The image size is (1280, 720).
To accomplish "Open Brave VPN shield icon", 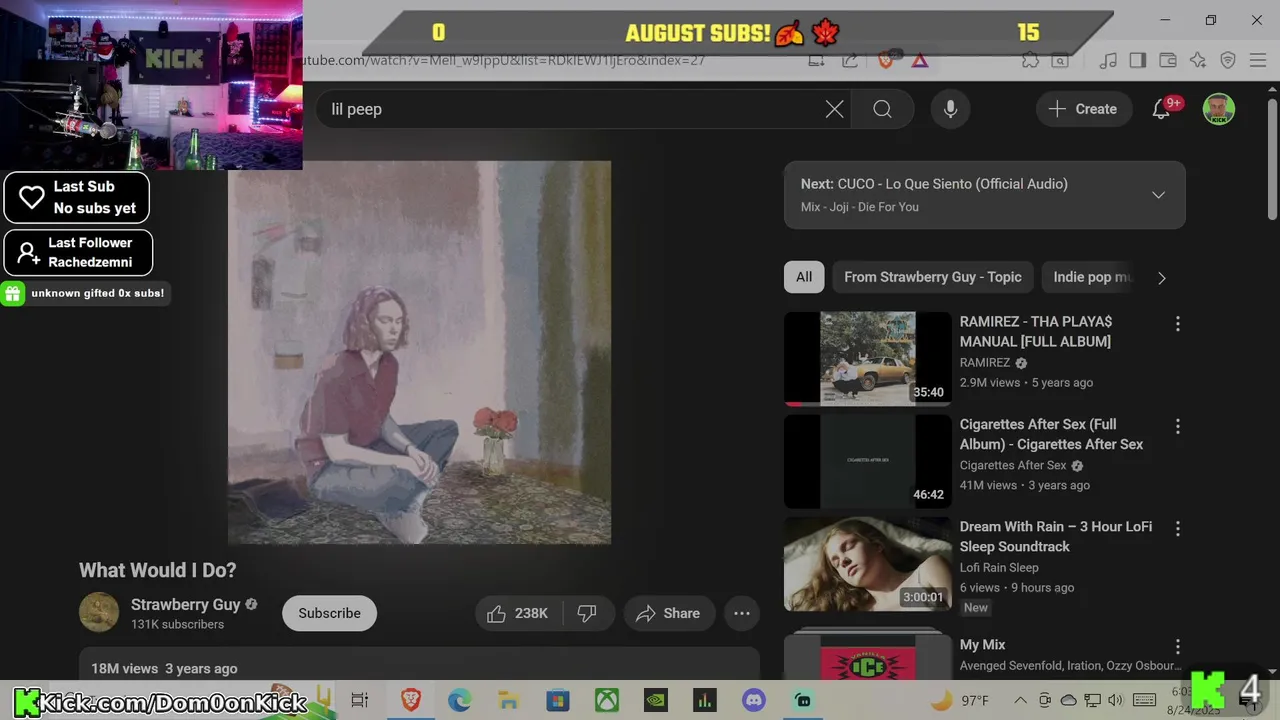I will pyautogui.click(x=1228, y=60).
